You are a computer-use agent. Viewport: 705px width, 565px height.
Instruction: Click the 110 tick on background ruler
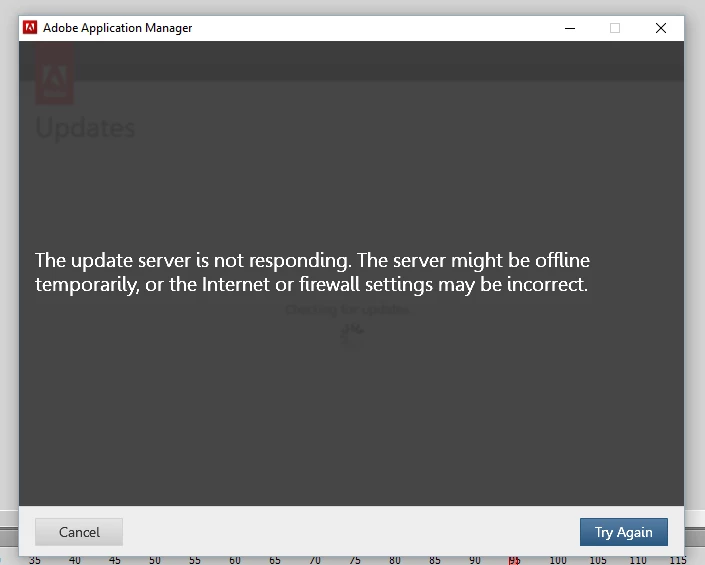click(x=638, y=560)
